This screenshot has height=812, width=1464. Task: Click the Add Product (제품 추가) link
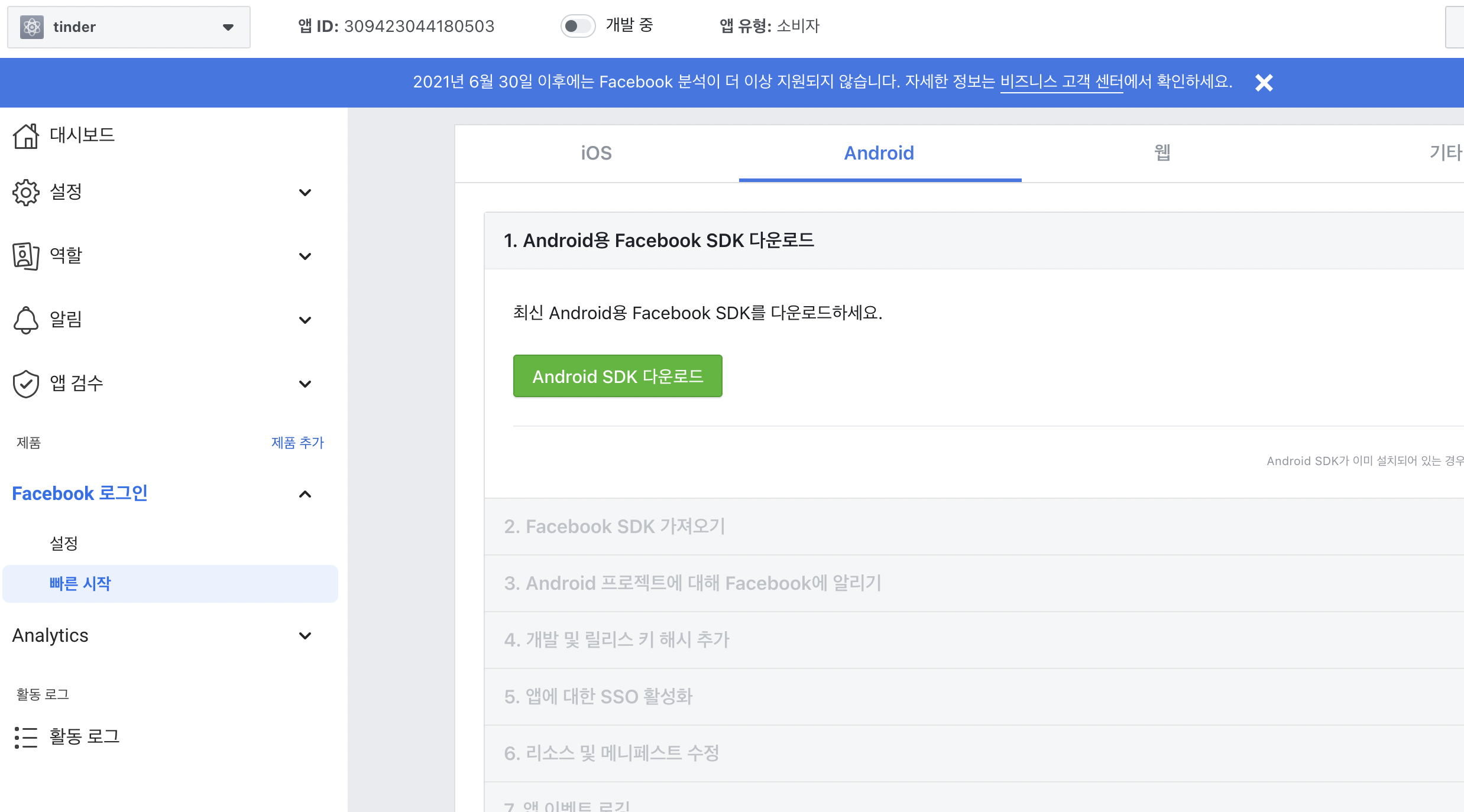(297, 443)
